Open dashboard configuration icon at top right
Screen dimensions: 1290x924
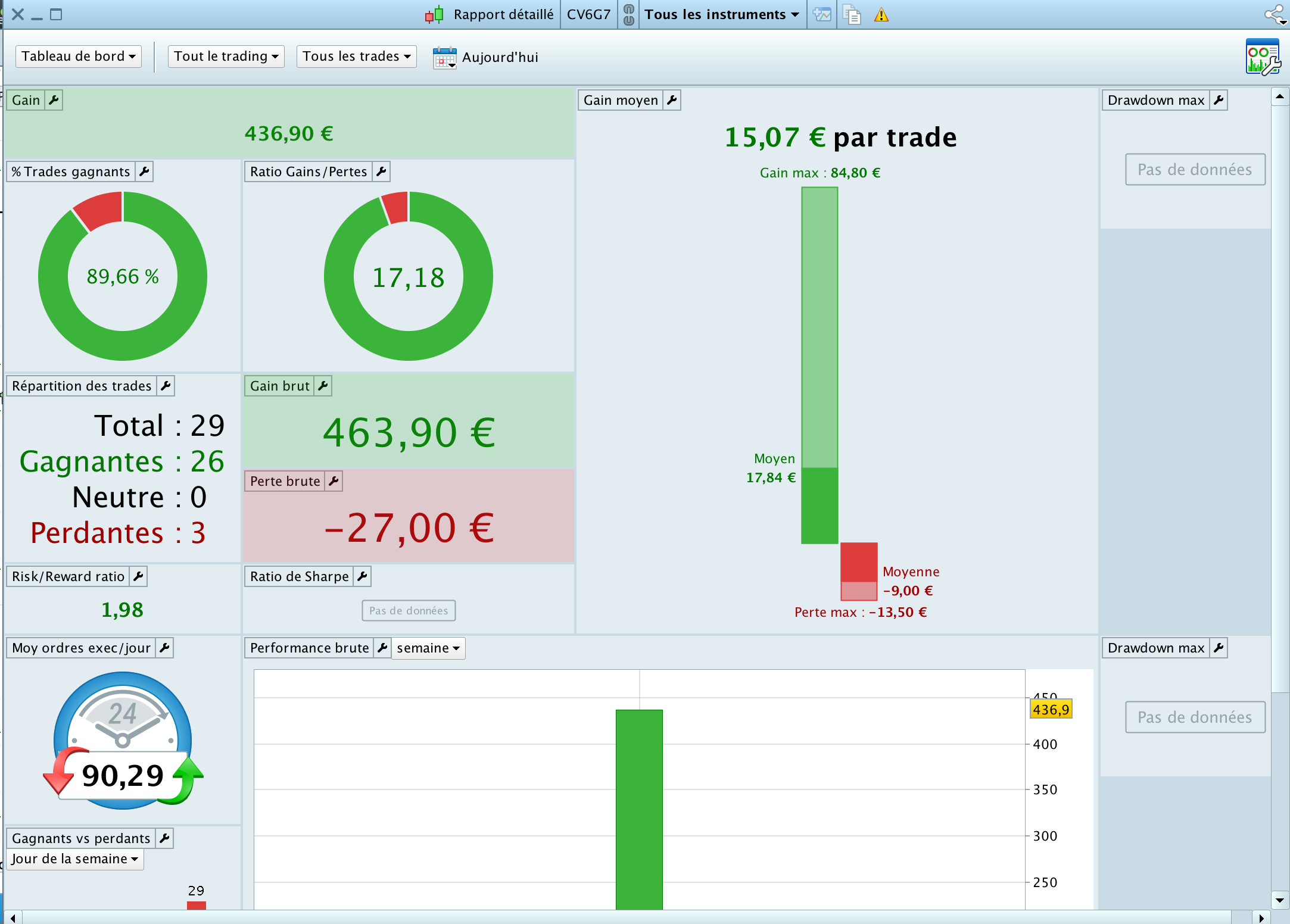coord(1262,57)
